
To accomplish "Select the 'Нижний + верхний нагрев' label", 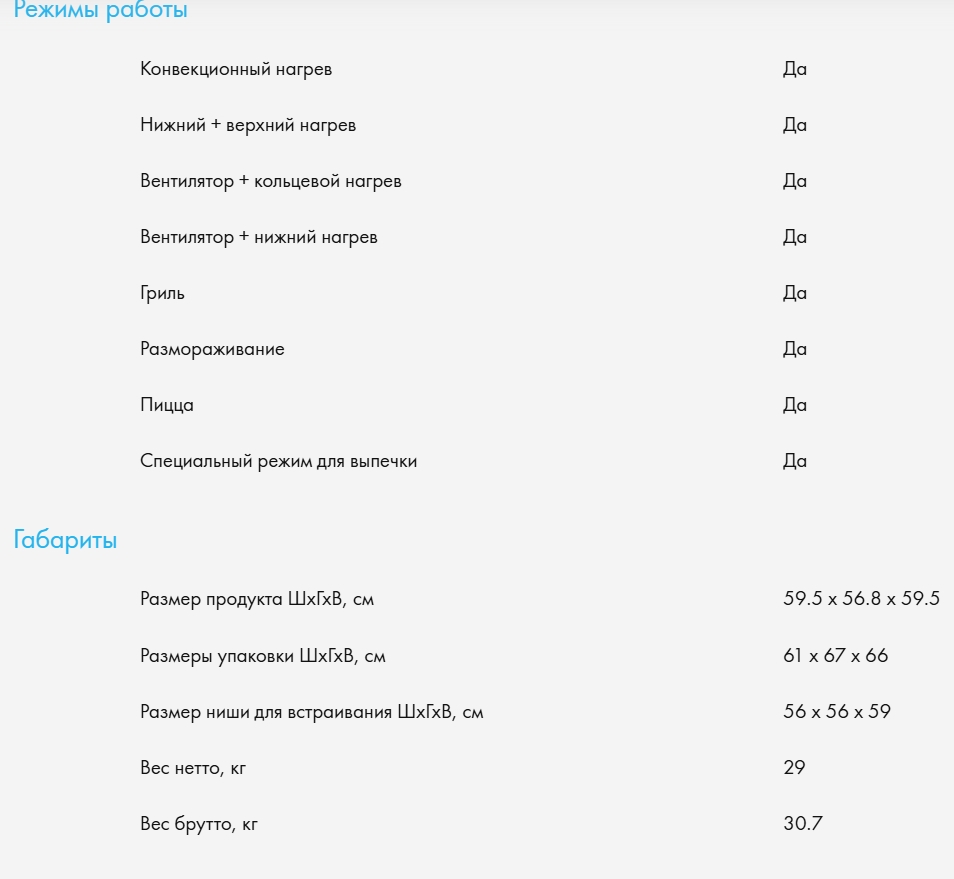I will [x=248, y=125].
